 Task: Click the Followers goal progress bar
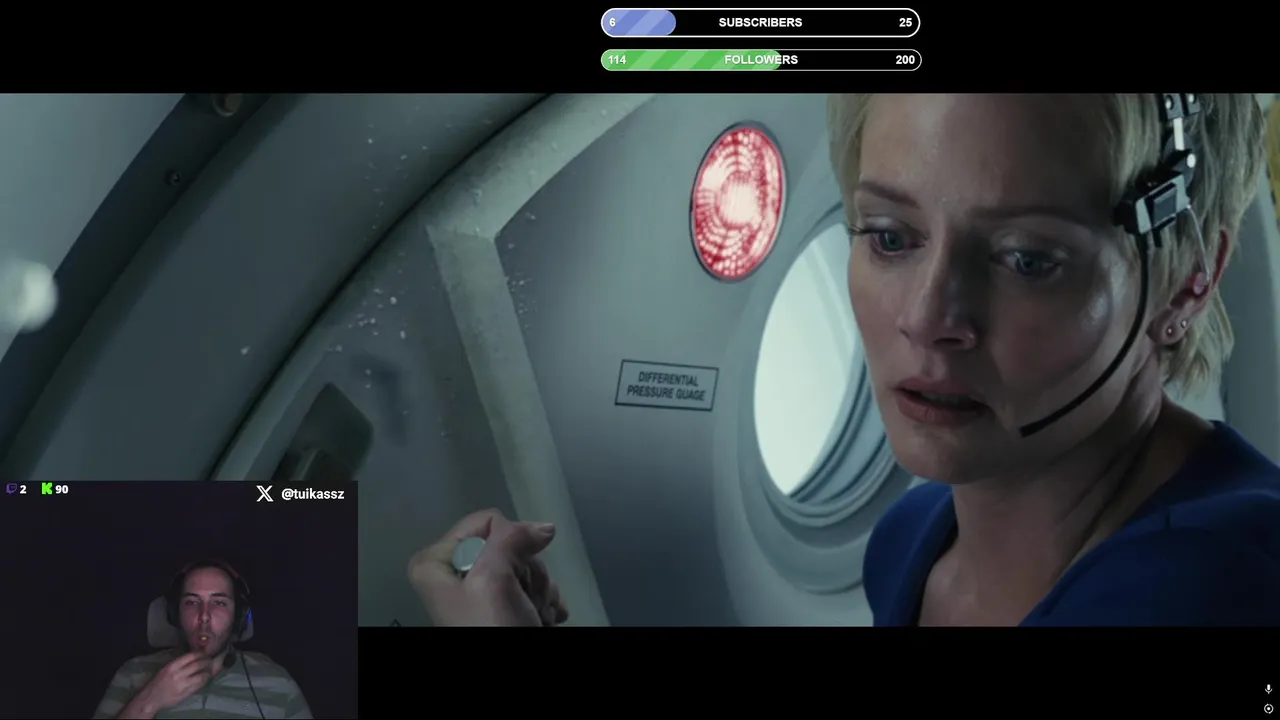tap(760, 60)
